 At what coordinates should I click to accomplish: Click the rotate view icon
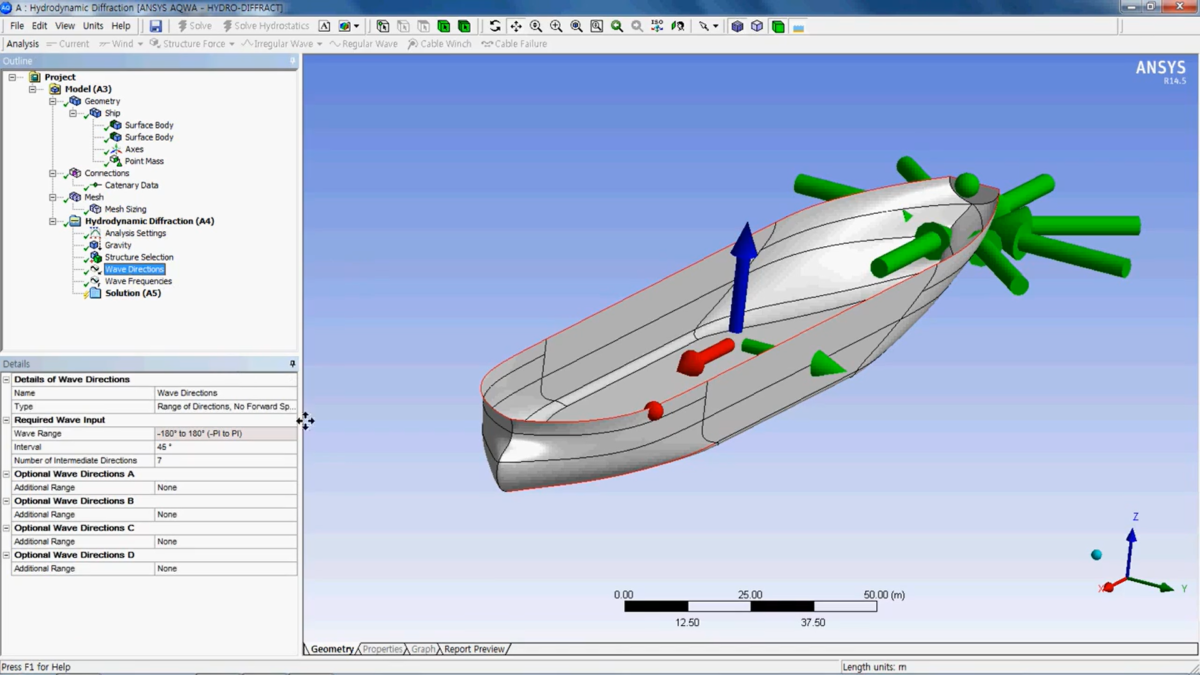495,26
